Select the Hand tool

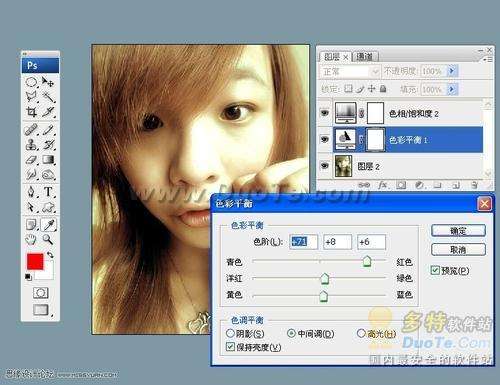tap(31, 239)
